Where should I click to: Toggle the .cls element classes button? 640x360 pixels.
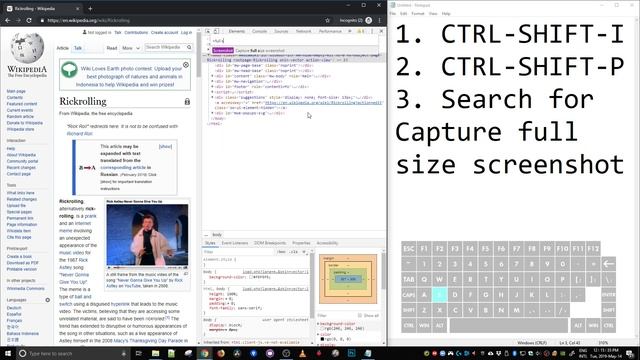click(x=294, y=252)
